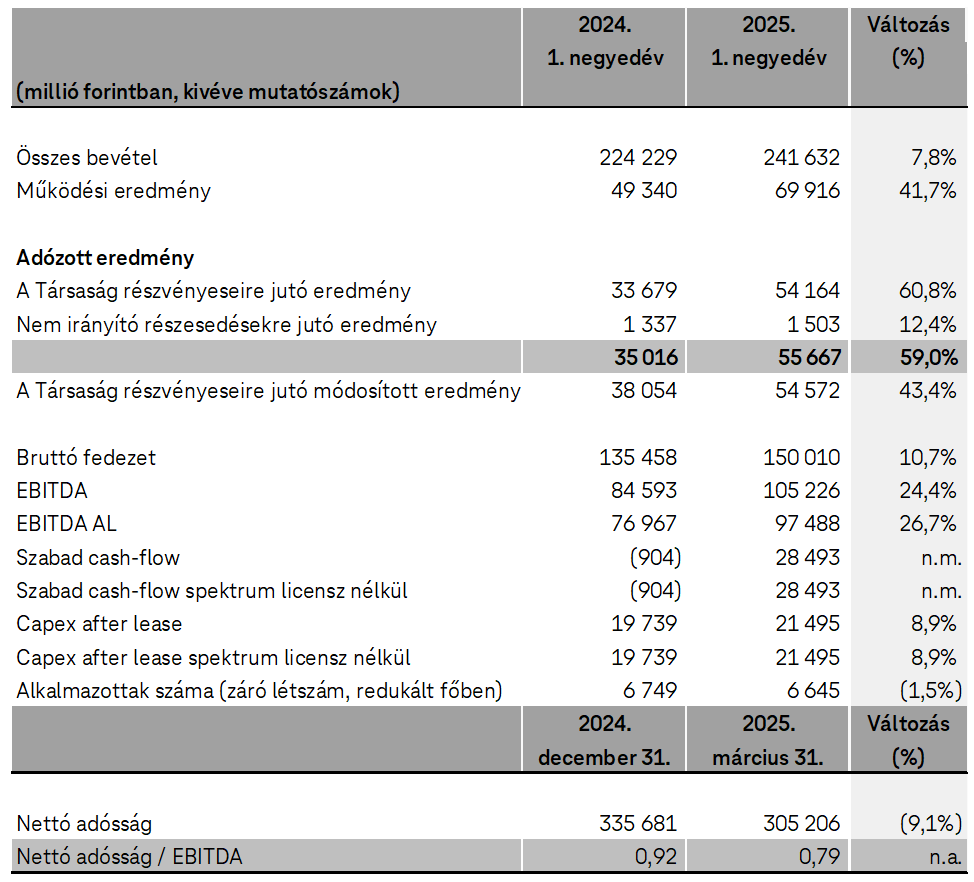Click the Alkalmazottak száma row label
The height and width of the screenshot is (882, 974).
coord(259,691)
